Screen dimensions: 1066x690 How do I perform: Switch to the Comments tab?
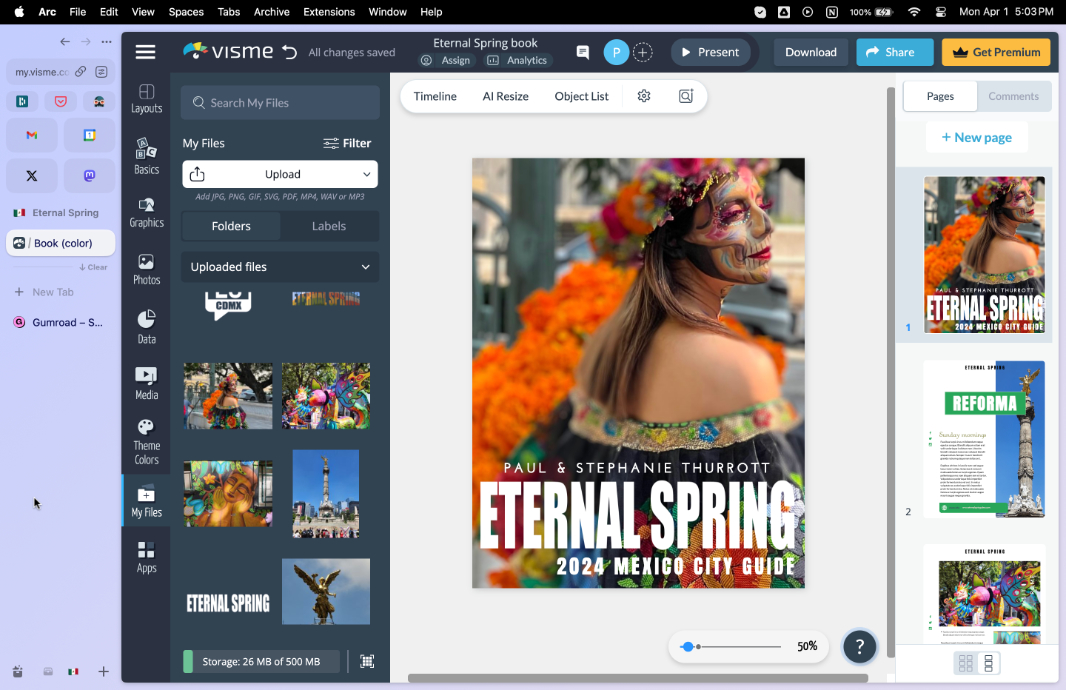pyautogui.click(x=1013, y=96)
